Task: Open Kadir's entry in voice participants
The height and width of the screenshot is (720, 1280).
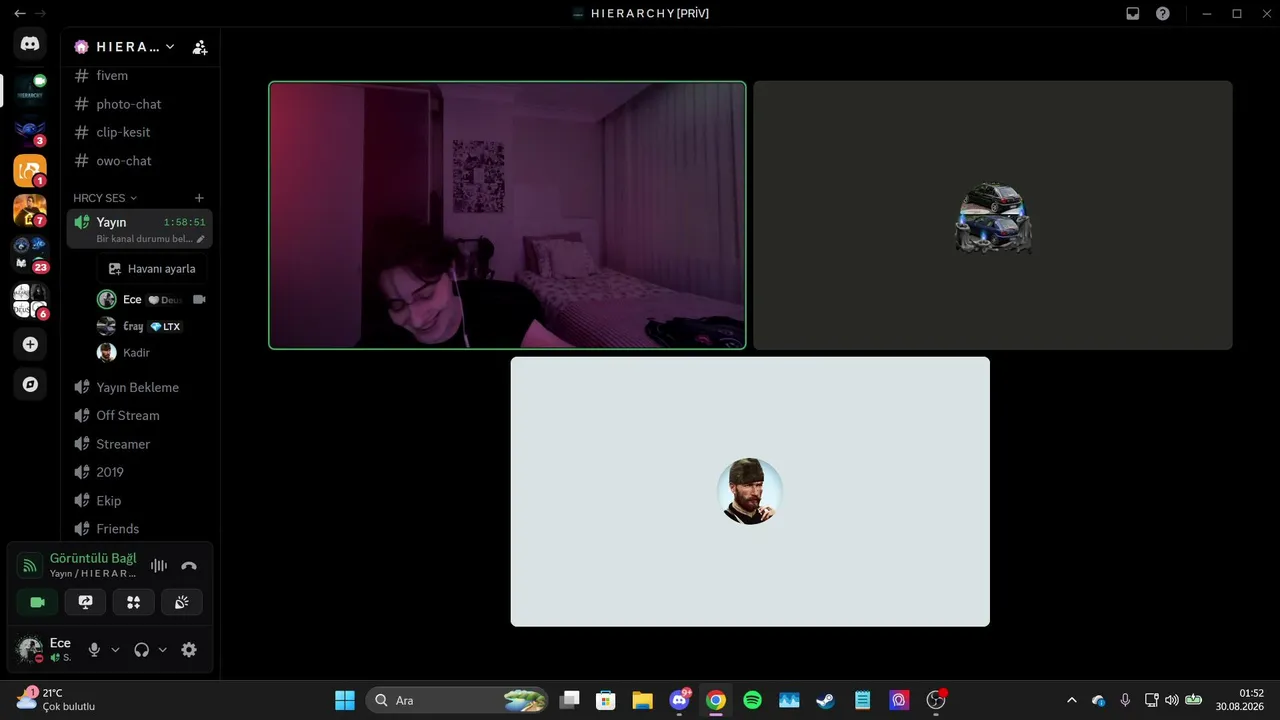Action: (x=152, y=352)
